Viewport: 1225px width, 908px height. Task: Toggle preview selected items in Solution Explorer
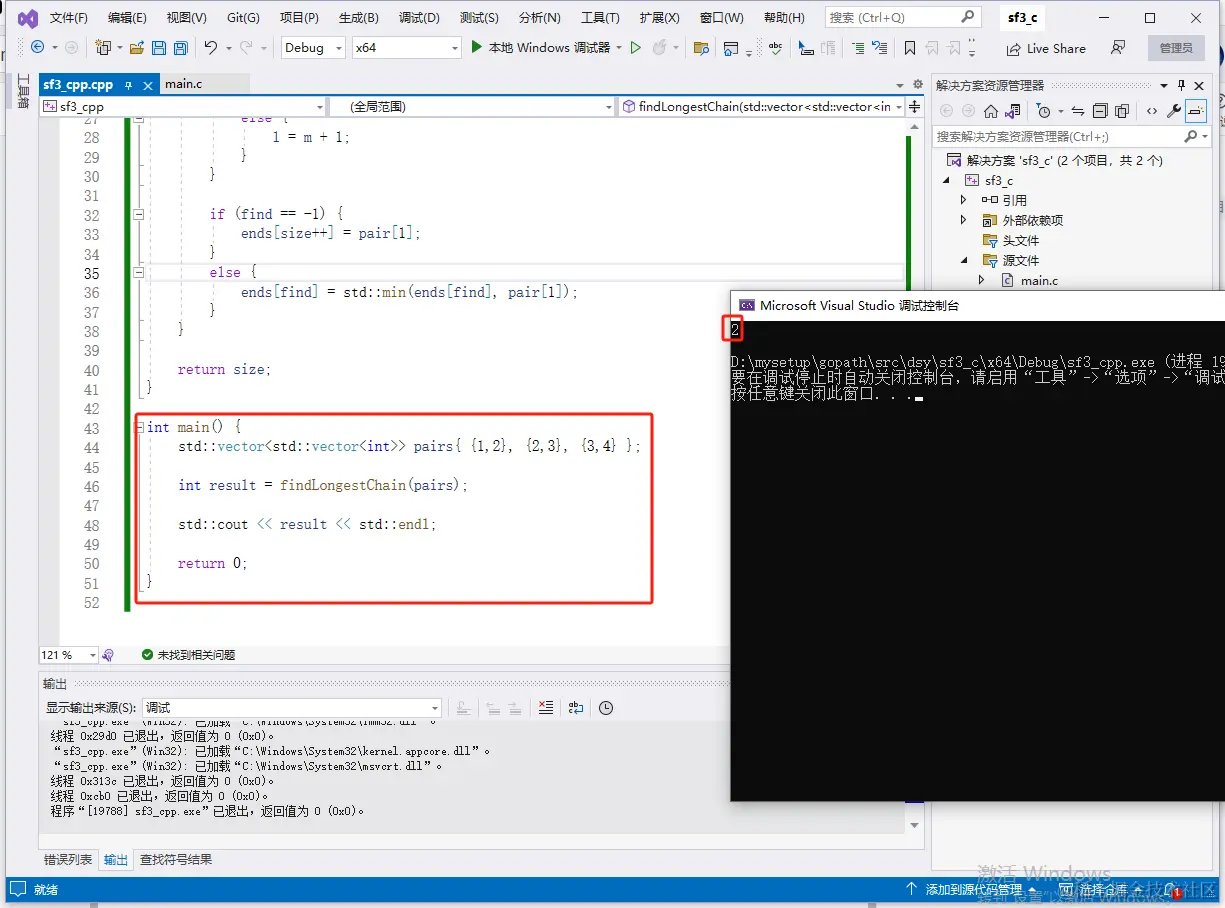1197,111
